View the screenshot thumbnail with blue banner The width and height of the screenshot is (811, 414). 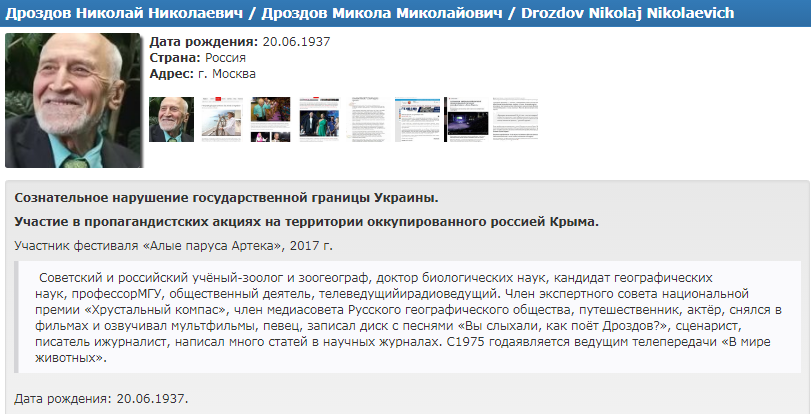coord(416,120)
